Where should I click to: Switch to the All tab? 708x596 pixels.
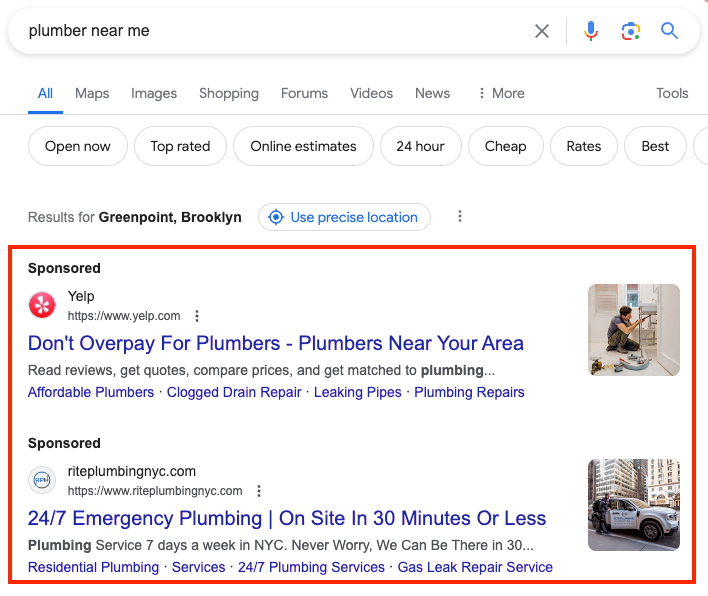click(45, 93)
